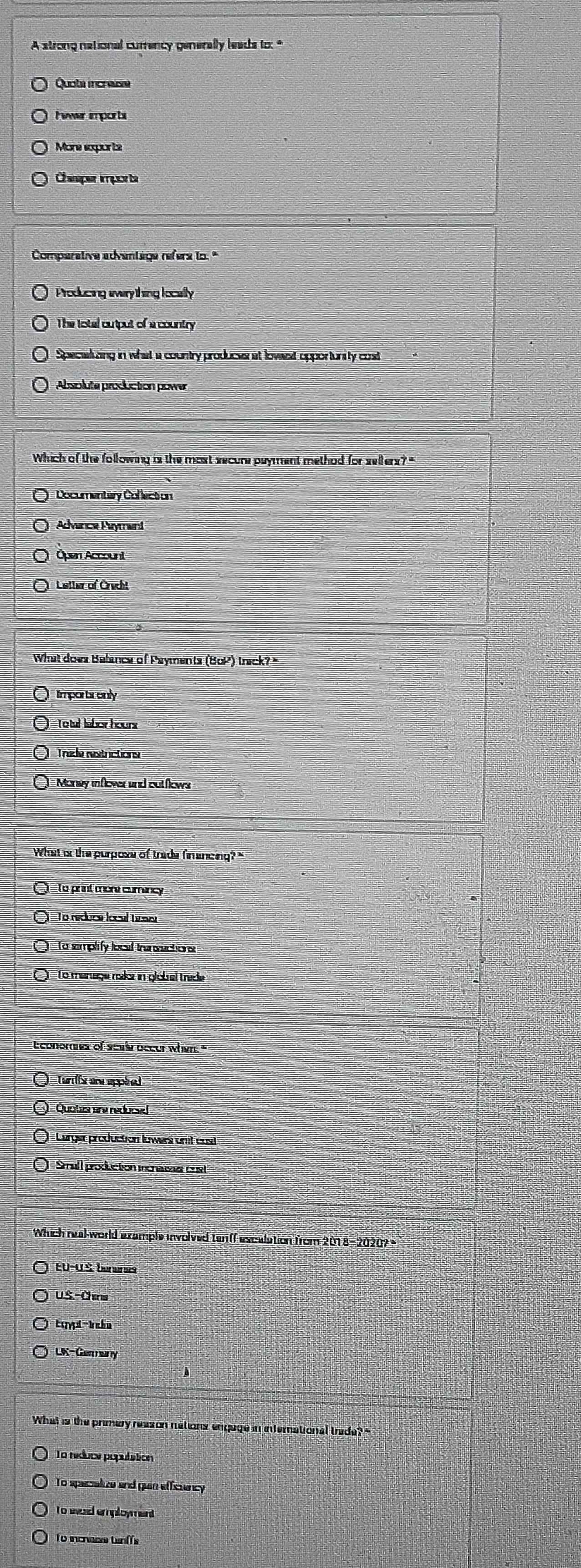Select the lowest opportunity cost specializing answer
Image resolution: width=581 pixels, height=1568 pixels.
click(x=40, y=355)
